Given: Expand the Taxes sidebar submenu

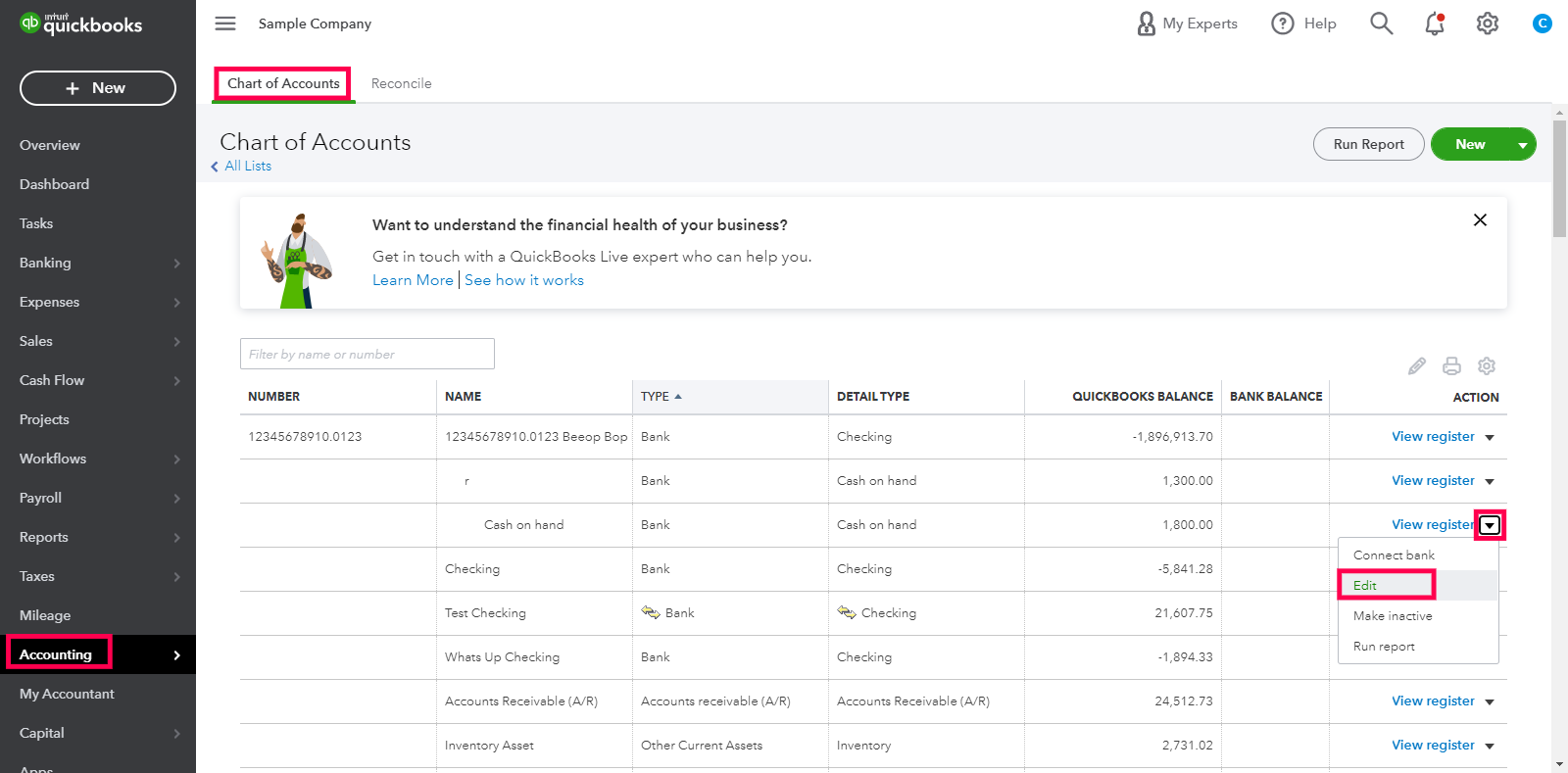Looking at the screenshot, I should [177, 576].
